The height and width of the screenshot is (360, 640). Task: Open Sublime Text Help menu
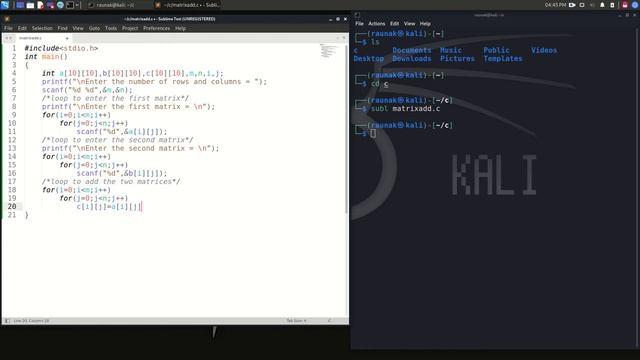tap(180, 28)
